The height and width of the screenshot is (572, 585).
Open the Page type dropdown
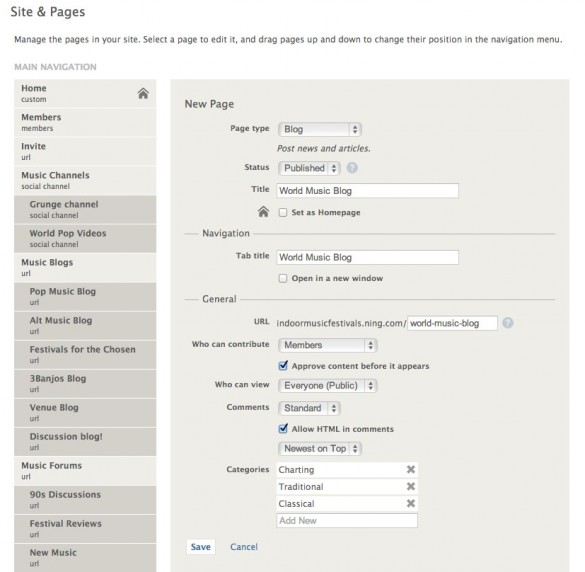pyautogui.click(x=320, y=129)
